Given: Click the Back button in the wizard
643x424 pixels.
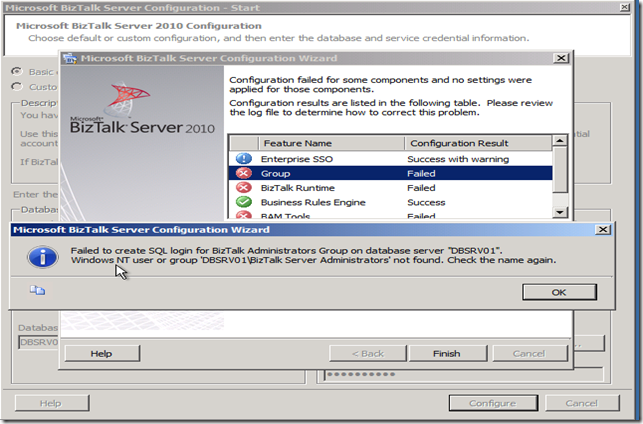Looking at the screenshot, I should coord(368,353).
